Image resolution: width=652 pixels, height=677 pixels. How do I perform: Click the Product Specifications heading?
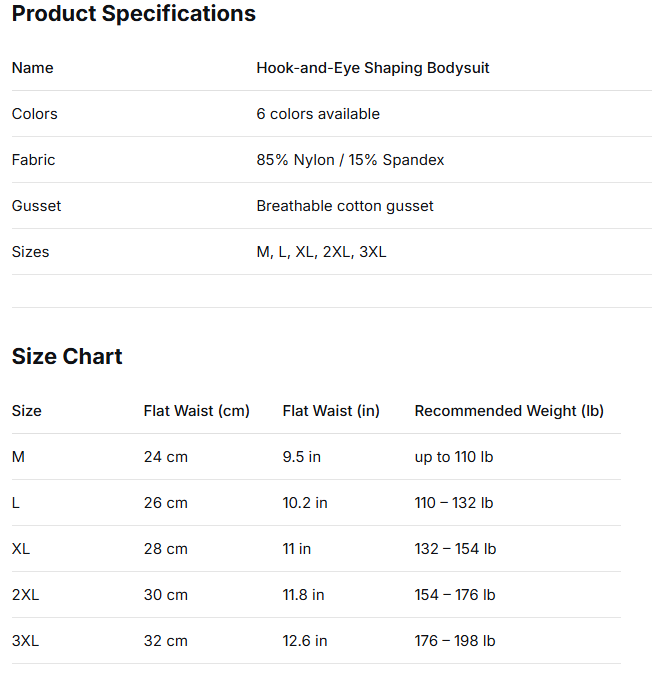(x=133, y=14)
